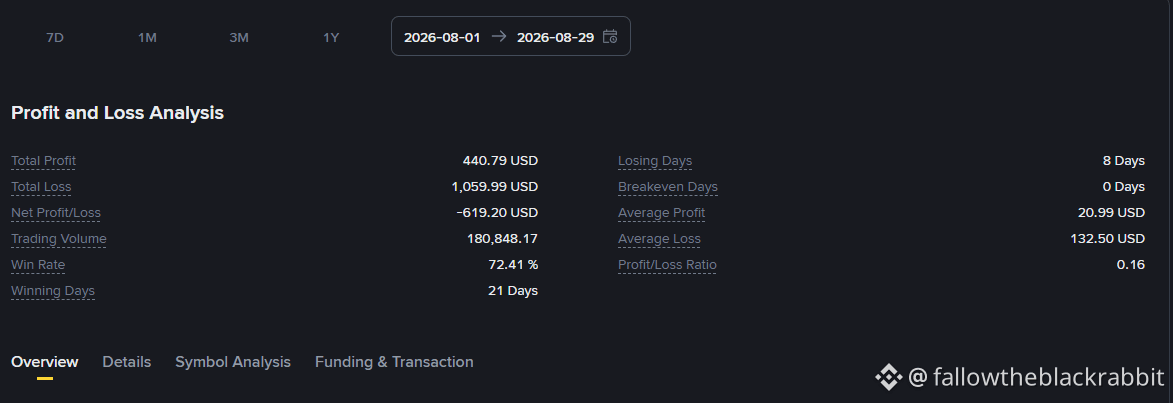Go to Funding & Transaction tab

pyautogui.click(x=394, y=362)
